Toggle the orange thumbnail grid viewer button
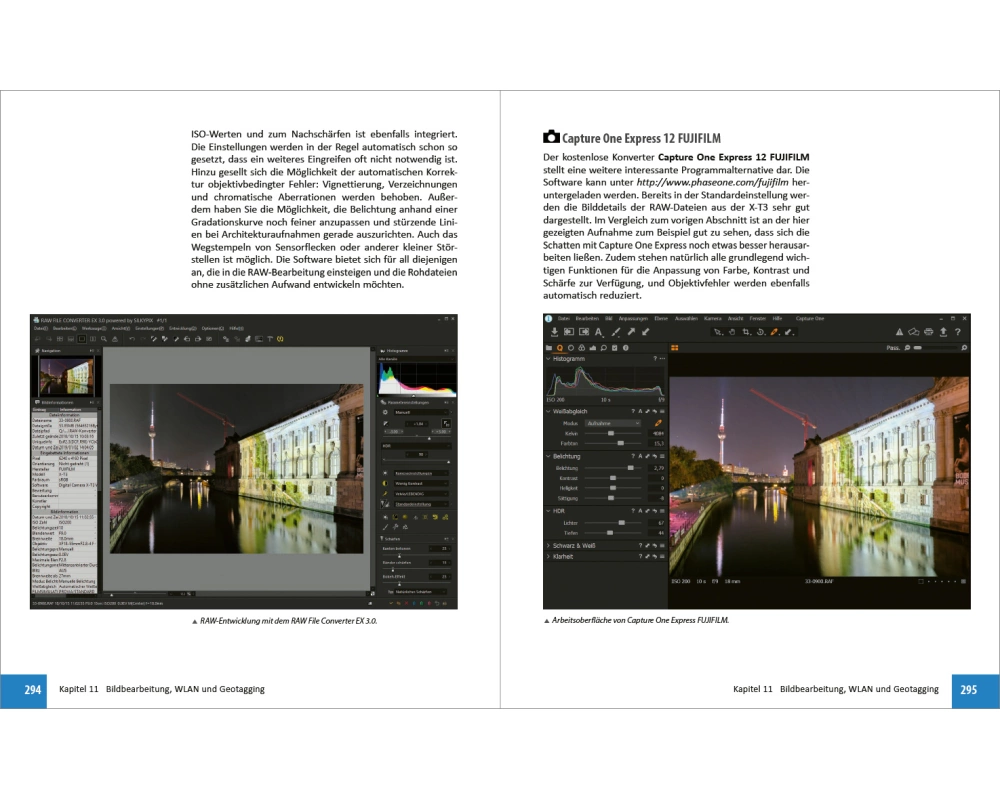 675,348
